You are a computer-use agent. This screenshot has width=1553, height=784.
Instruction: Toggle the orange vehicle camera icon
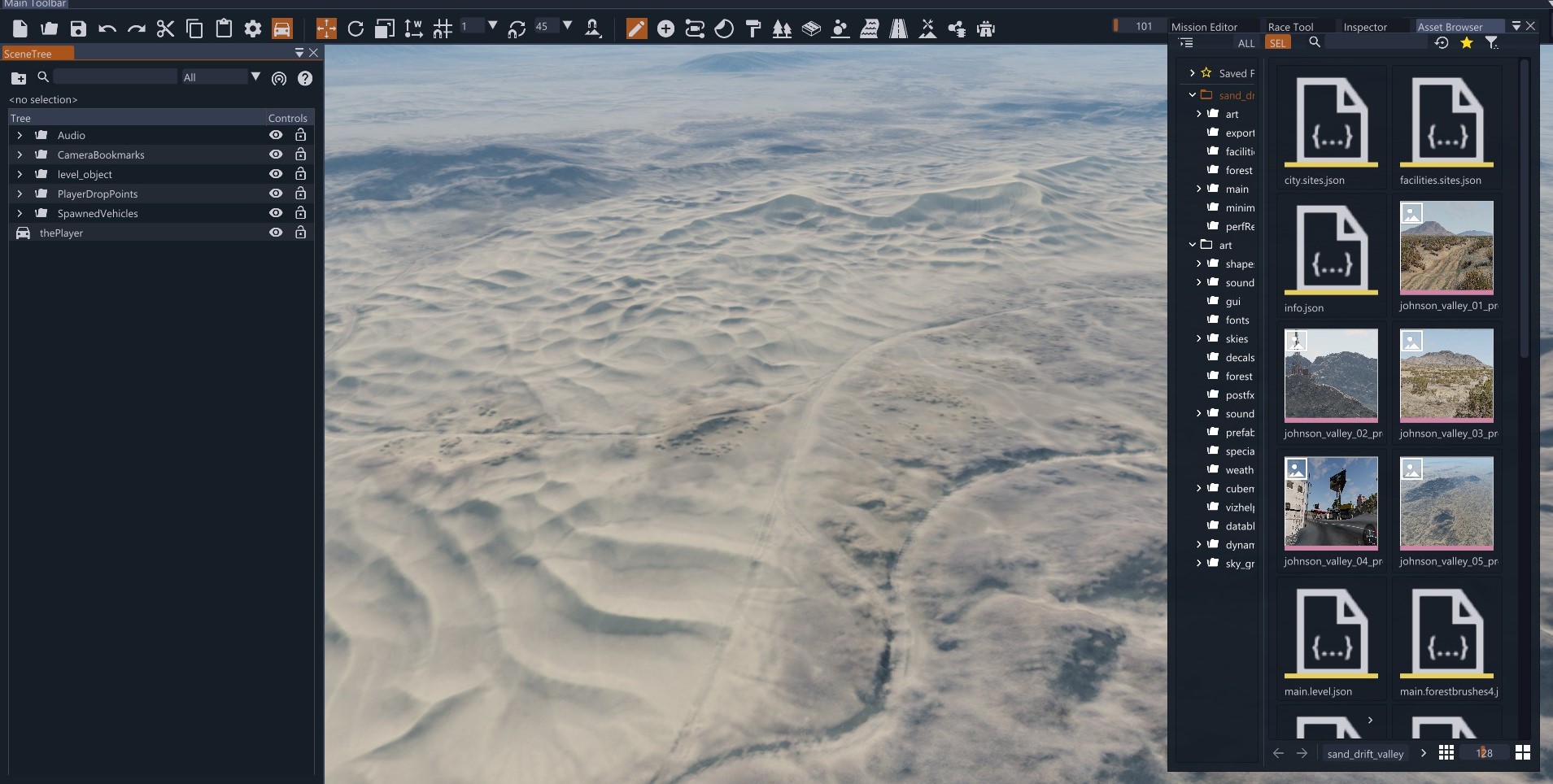pos(281,29)
